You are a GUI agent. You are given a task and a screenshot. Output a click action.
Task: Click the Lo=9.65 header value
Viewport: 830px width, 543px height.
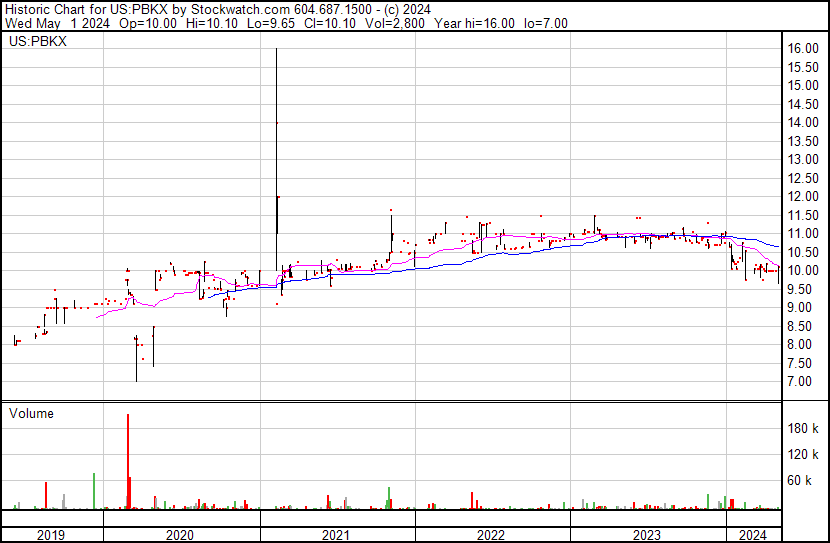coord(271,23)
